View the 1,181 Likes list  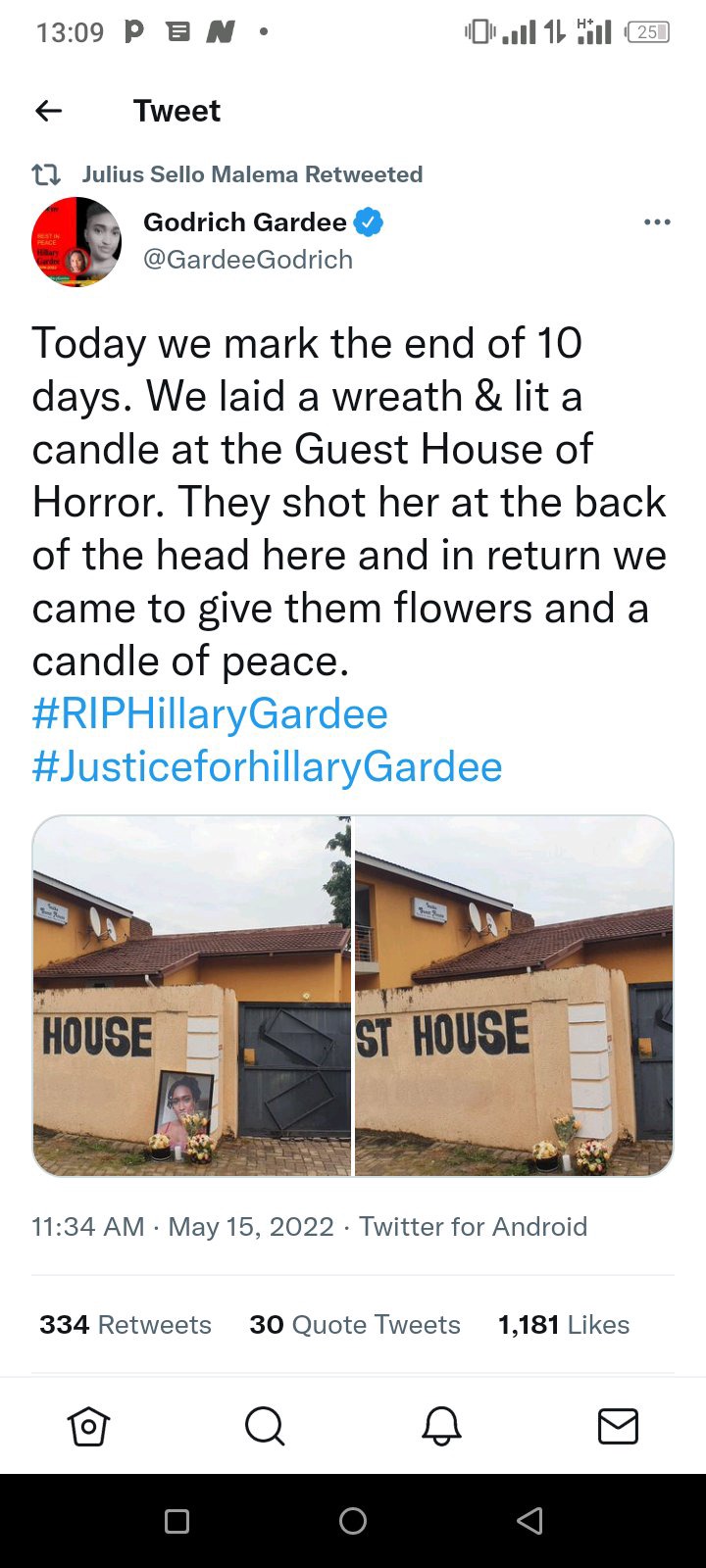click(564, 1325)
